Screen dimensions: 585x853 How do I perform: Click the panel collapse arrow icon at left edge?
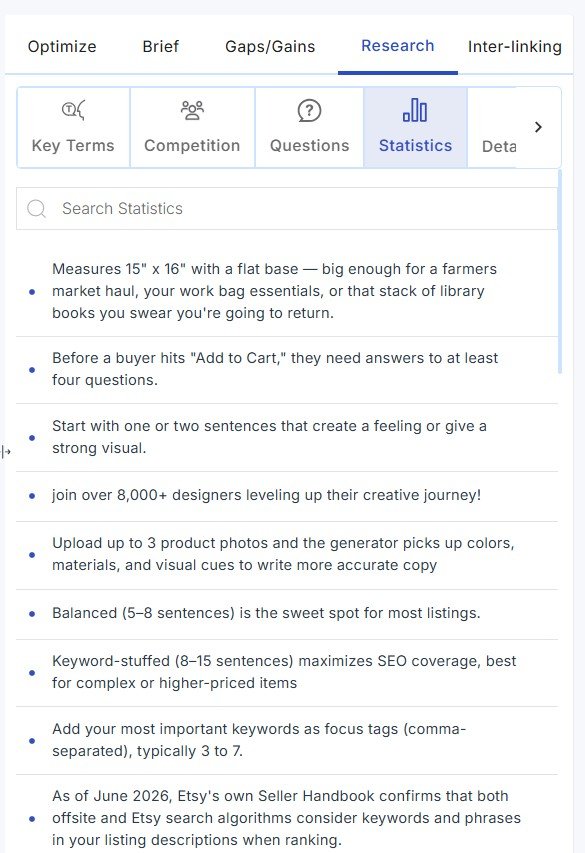tap(6, 452)
